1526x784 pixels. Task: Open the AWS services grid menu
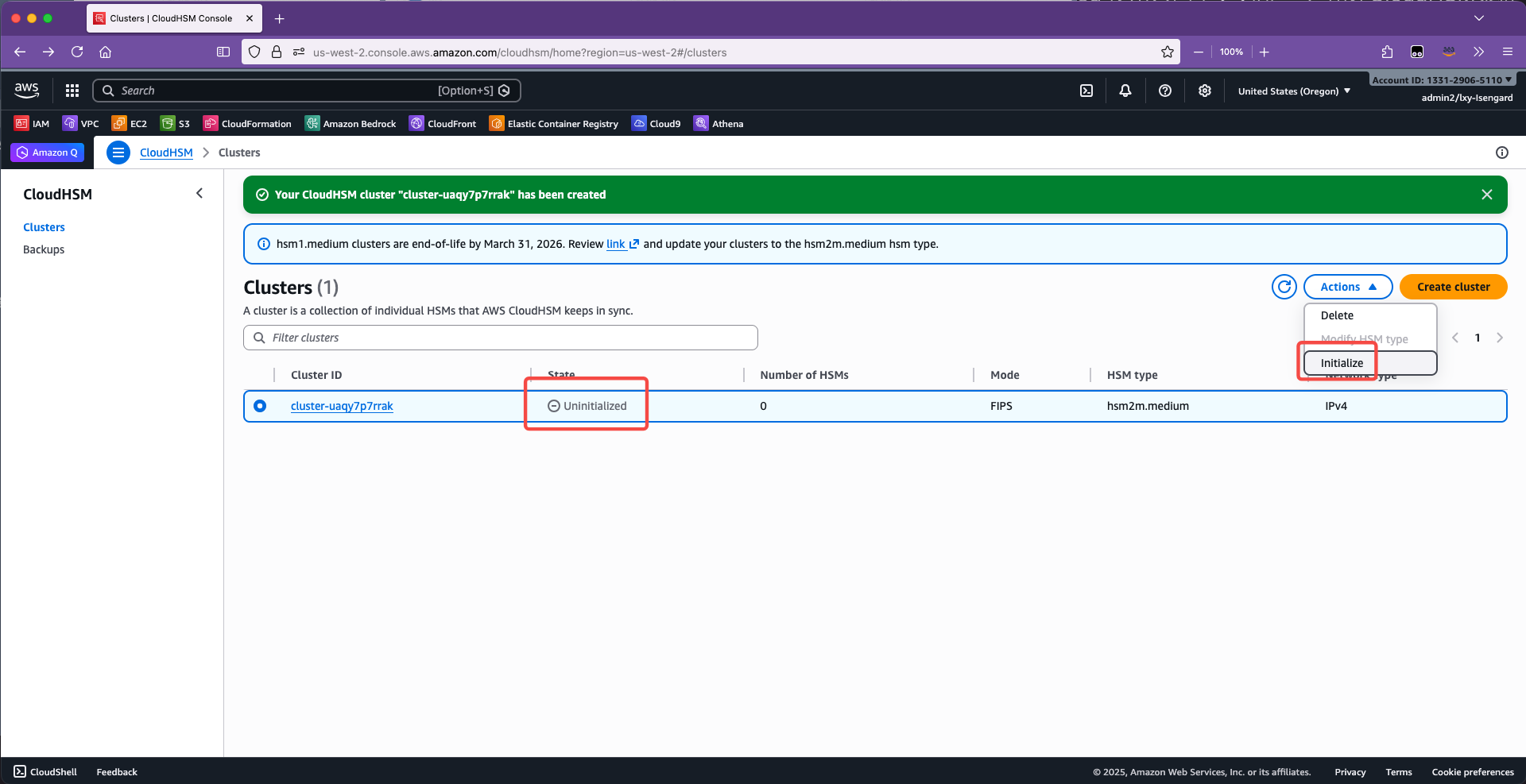pos(72,91)
